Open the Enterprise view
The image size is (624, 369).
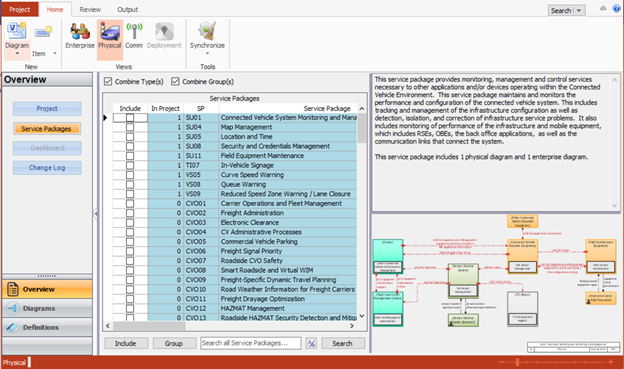tap(80, 36)
